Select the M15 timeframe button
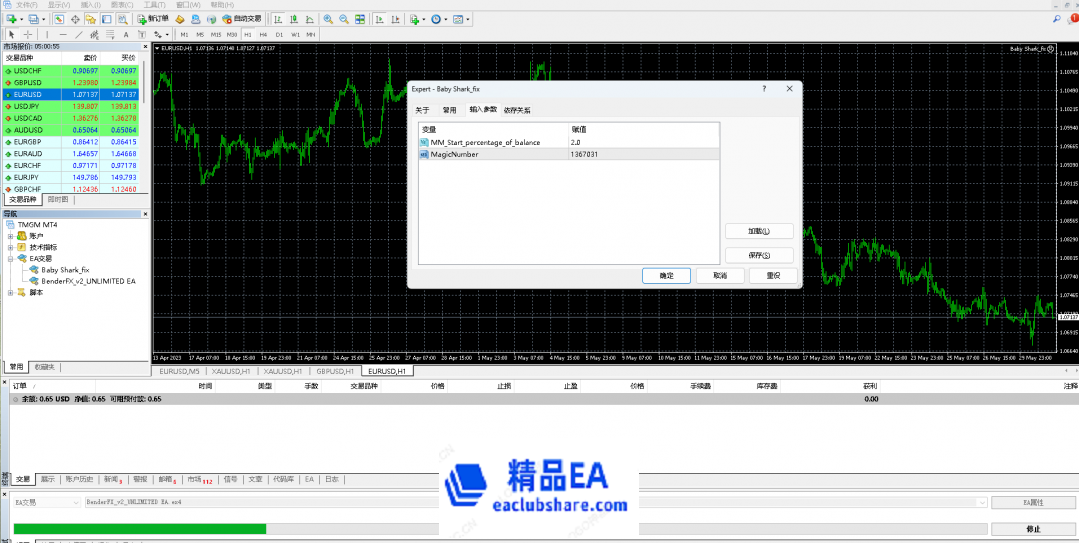Screen dimensions: 1079x543 click(x=216, y=34)
